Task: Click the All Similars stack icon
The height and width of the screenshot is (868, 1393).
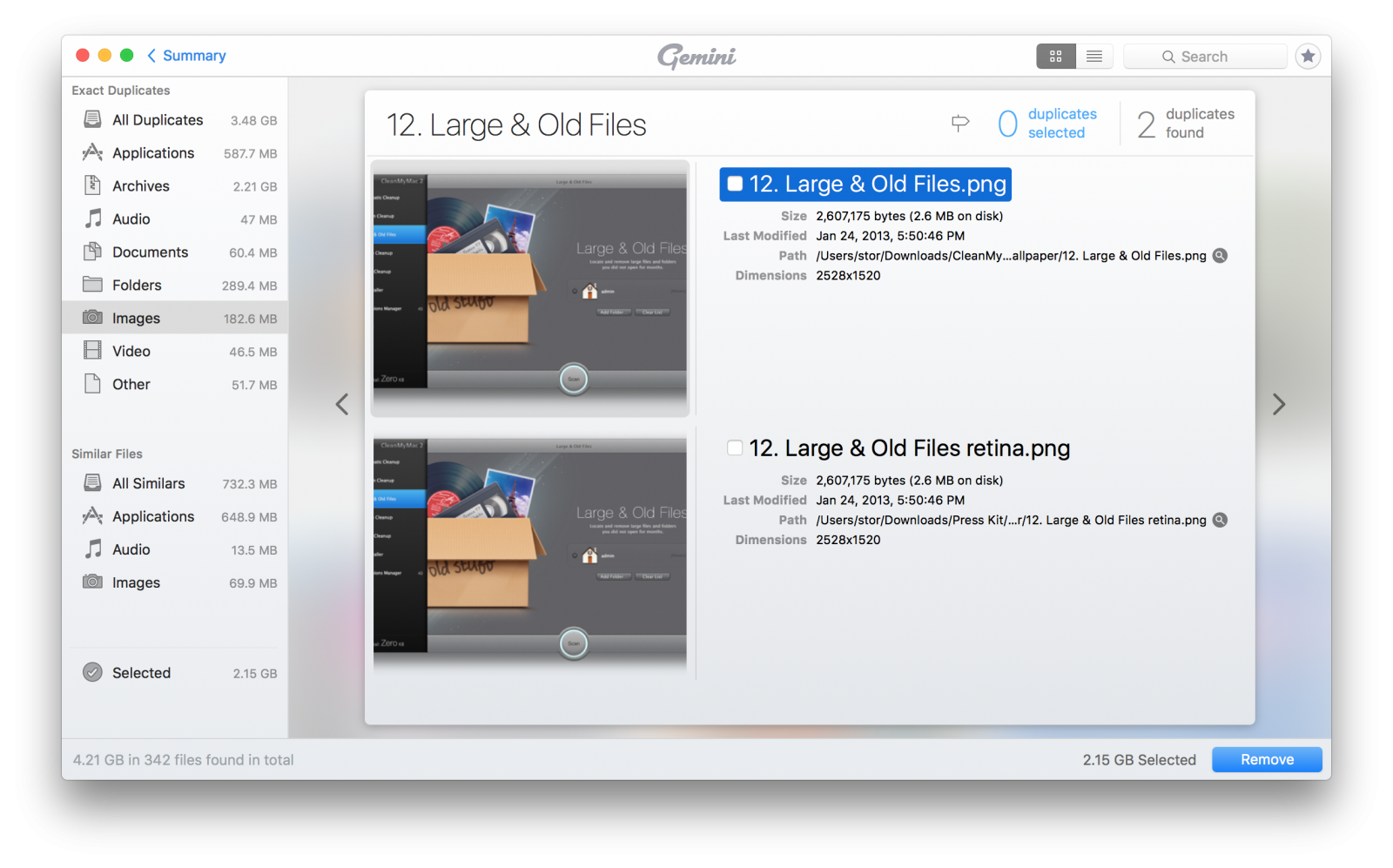Action: pos(92,483)
